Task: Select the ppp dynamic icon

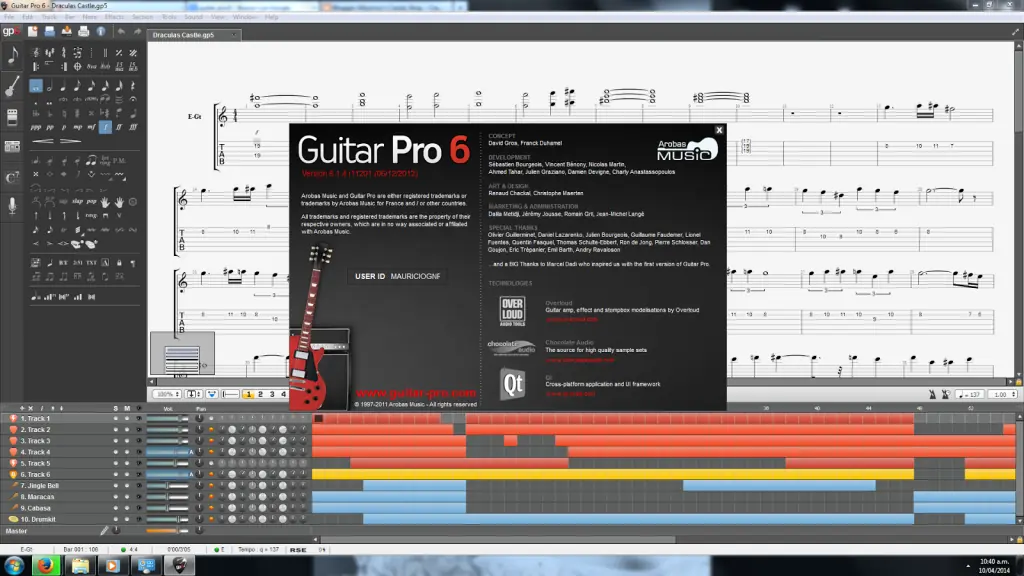Action: tap(36, 127)
